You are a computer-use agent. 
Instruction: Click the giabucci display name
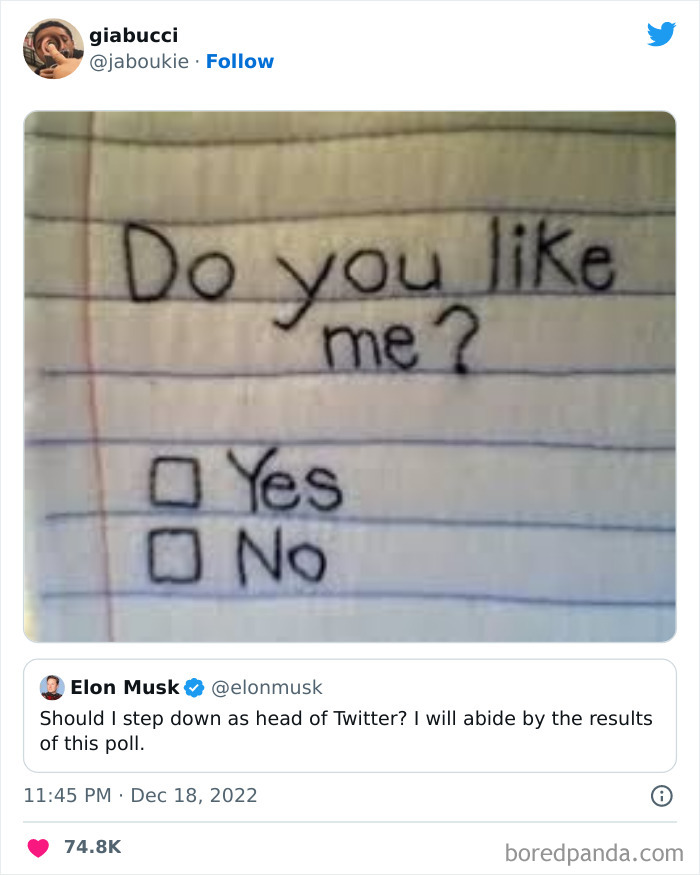(134, 33)
